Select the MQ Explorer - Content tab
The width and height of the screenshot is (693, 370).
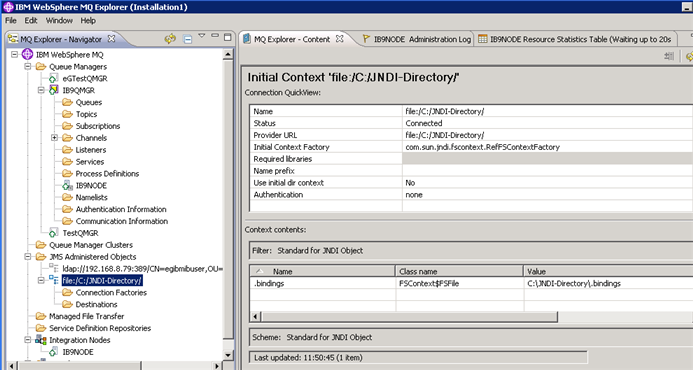pos(292,39)
